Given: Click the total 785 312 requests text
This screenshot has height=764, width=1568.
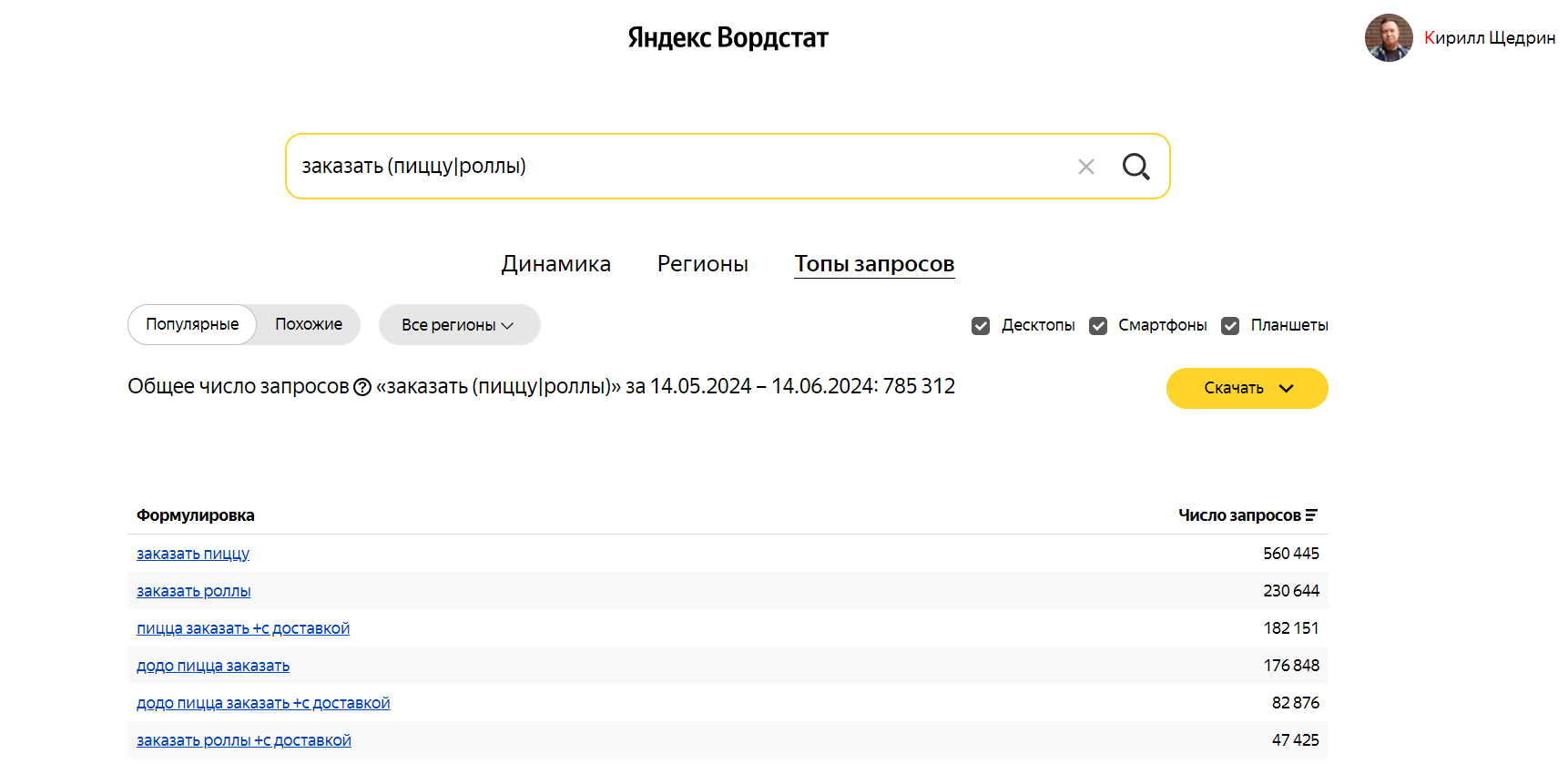Looking at the screenshot, I should click(x=919, y=386).
